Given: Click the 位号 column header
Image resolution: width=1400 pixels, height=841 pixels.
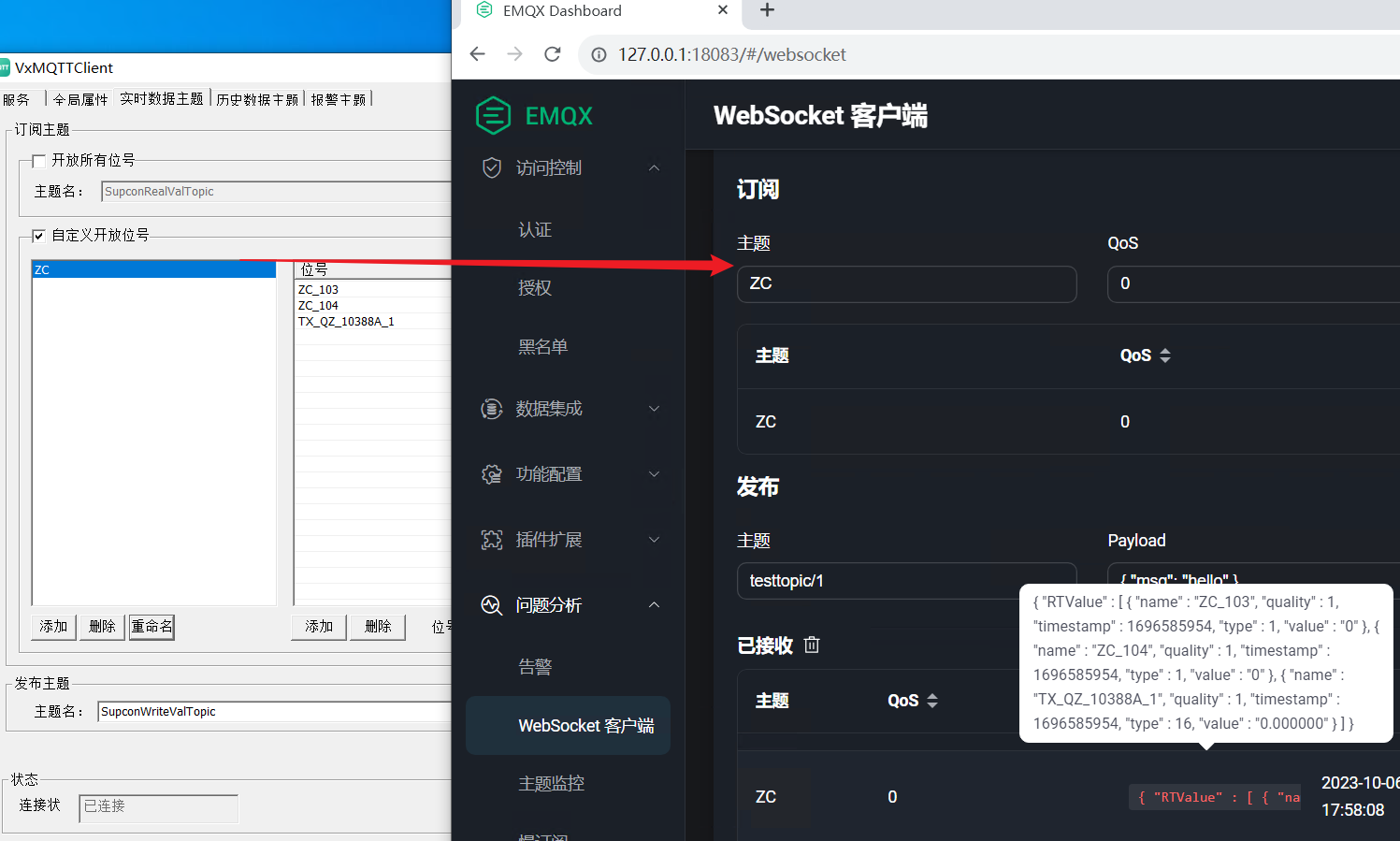Looking at the screenshot, I should pyautogui.click(x=373, y=269).
